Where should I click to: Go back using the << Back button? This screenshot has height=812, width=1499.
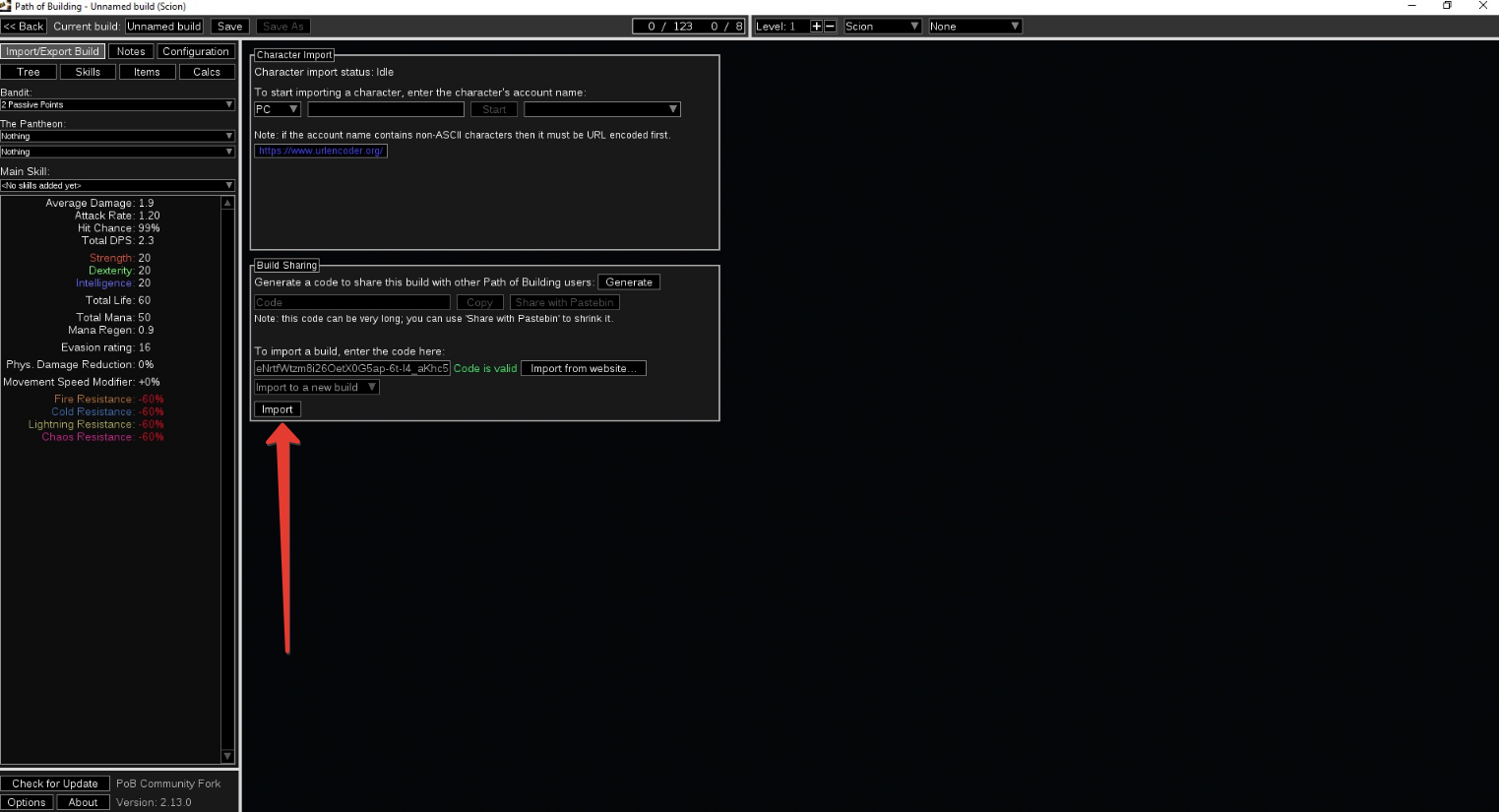pos(24,27)
